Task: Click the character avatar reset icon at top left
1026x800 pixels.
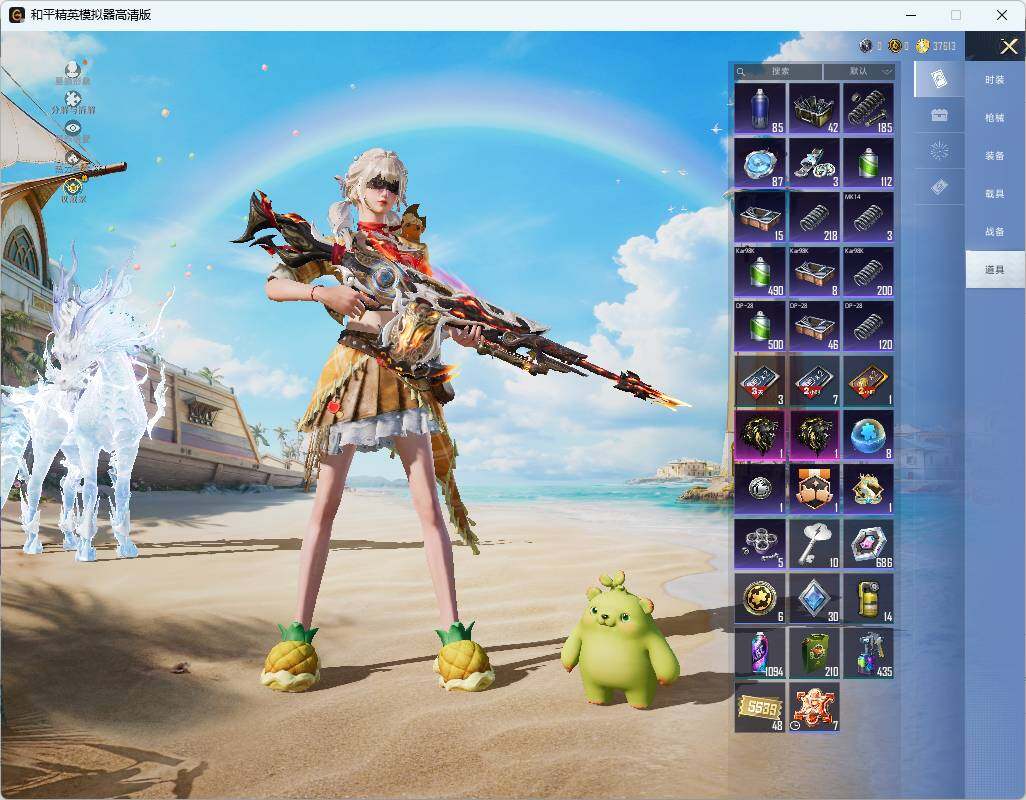Action: [x=73, y=69]
